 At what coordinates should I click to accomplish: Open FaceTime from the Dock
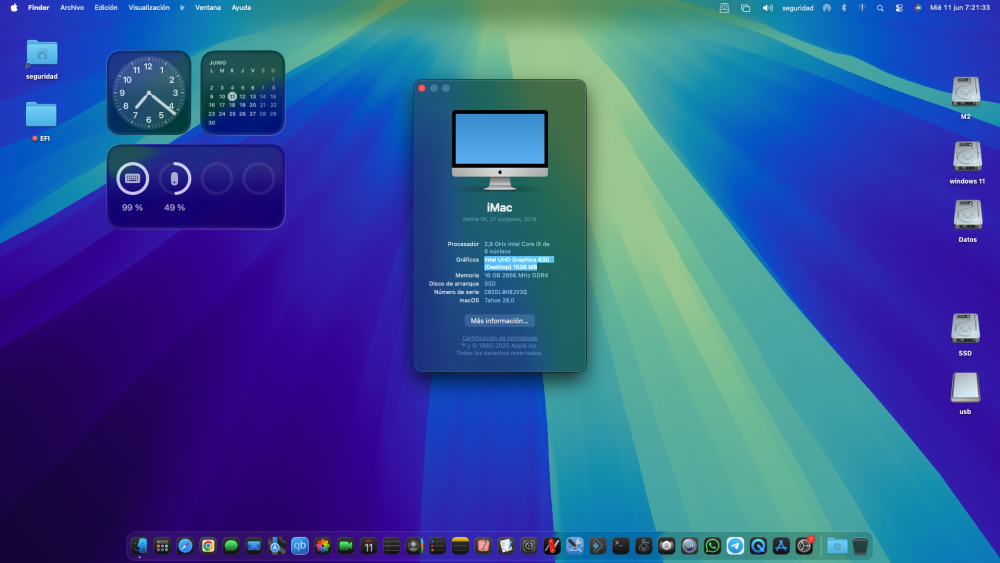[x=346, y=546]
